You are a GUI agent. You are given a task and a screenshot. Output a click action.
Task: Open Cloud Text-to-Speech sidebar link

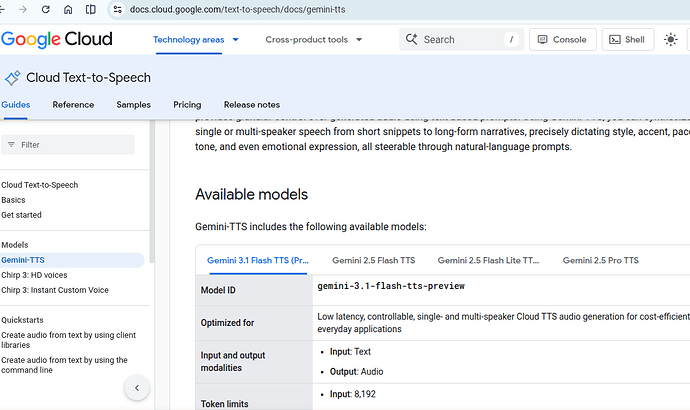[40, 185]
